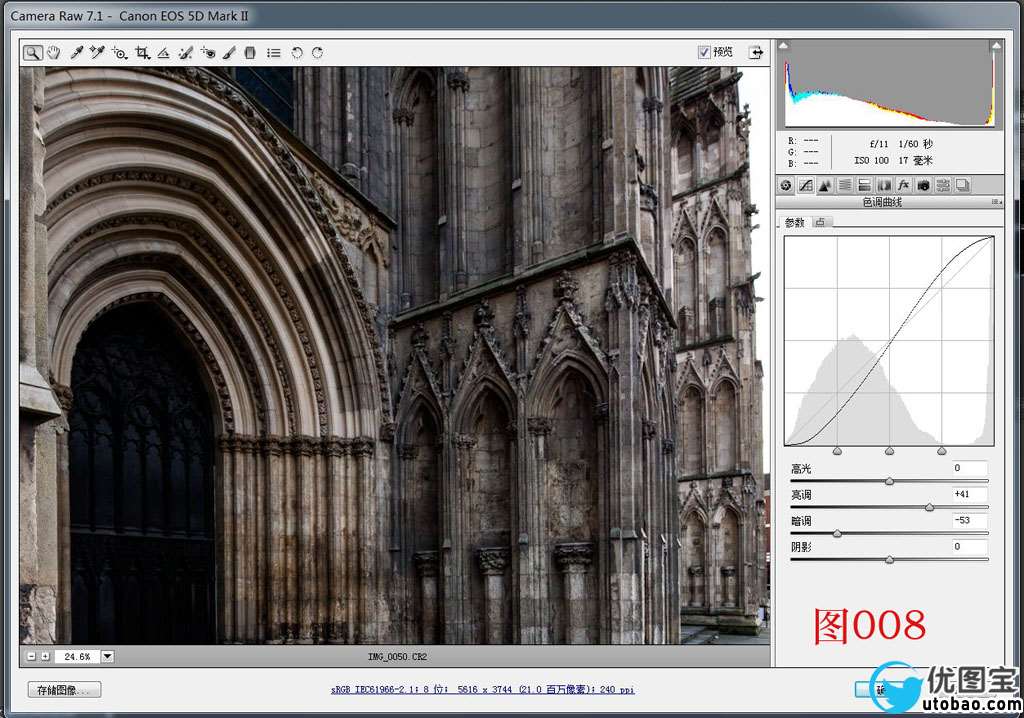Toggle full screen mode button

[755, 53]
